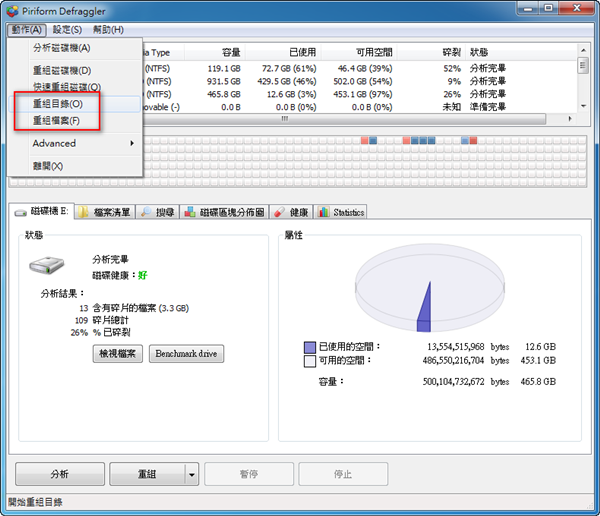The width and height of the screenshot is (600, 516).
Task: Switch to the 磁碟機 E: tab
Action: [42, 211]
